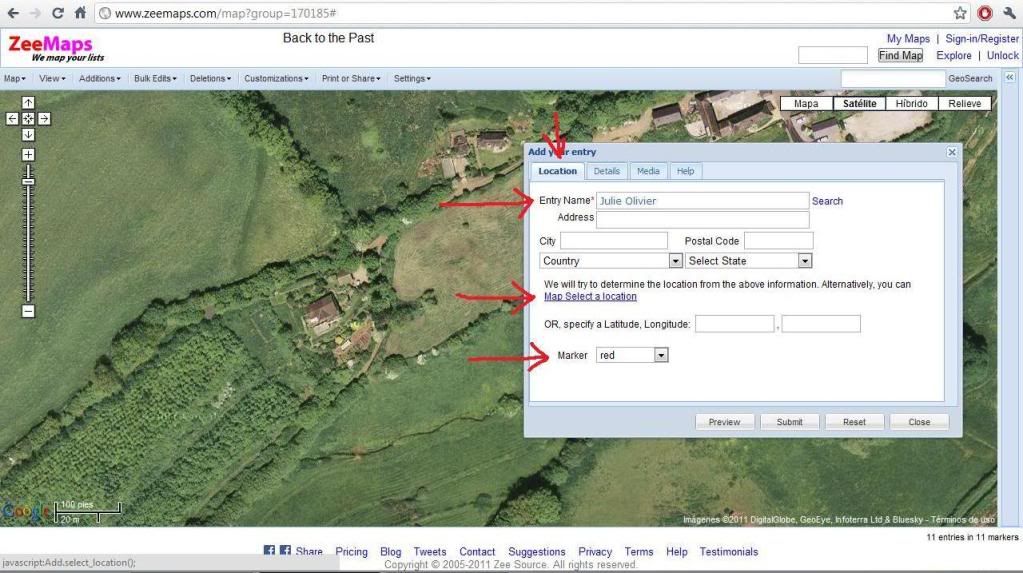The width and height of the screenshot is (1023, 573).
Task: Follow the Map Select a location link
Action: pos(590,297)
